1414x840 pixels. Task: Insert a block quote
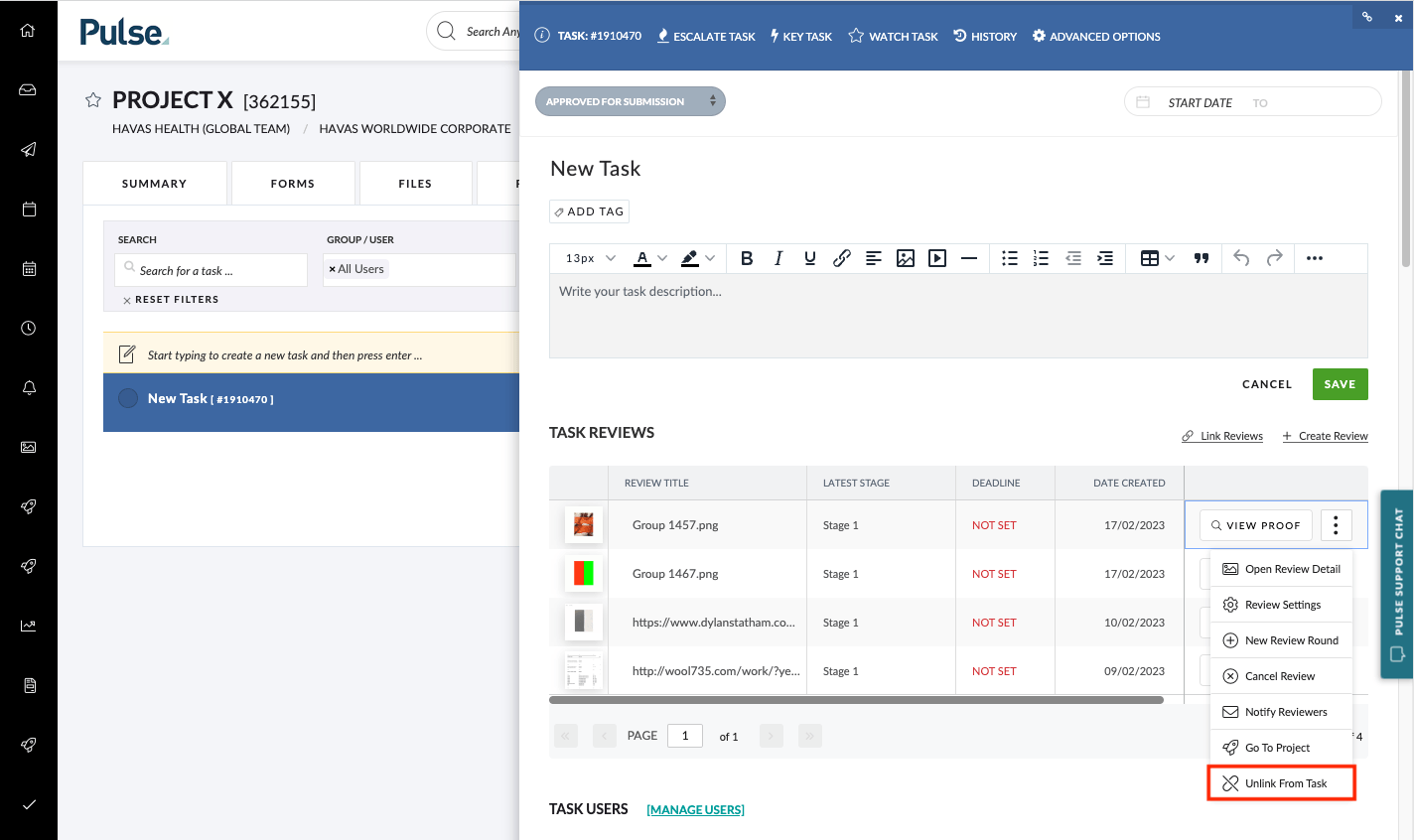coord(1202,258)
